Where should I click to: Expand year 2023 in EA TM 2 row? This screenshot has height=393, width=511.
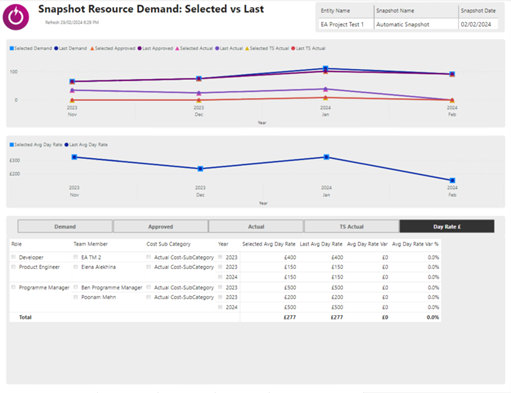point(220,257)
